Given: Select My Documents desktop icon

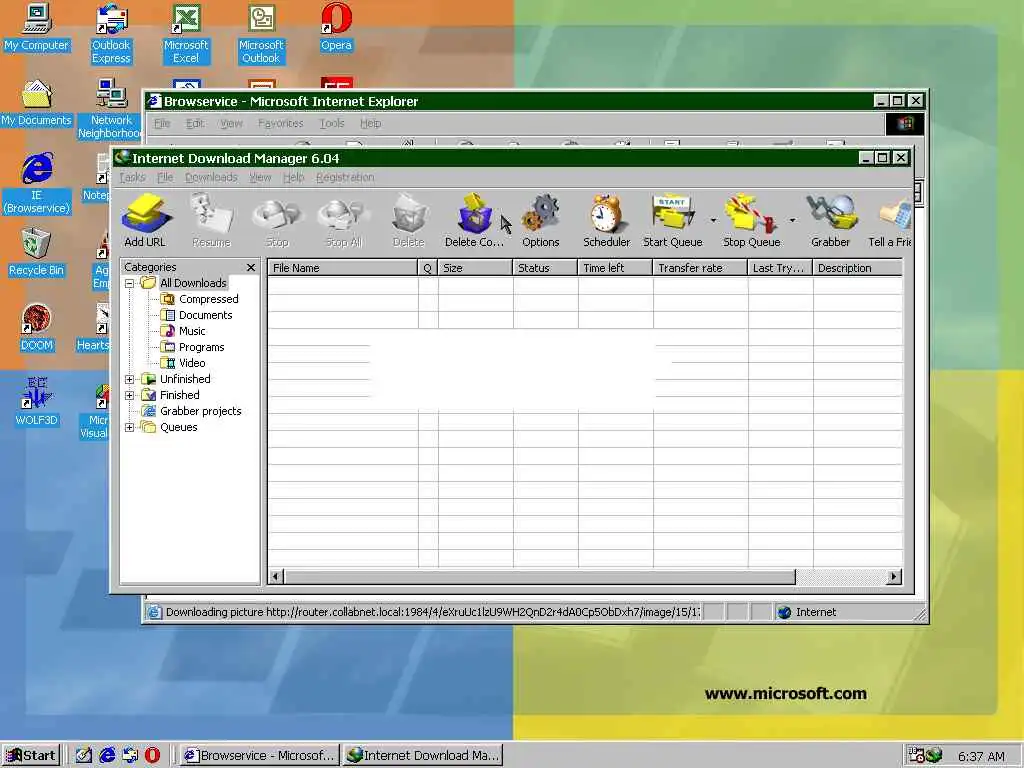Looking at the screenshot, I should 36,103.
